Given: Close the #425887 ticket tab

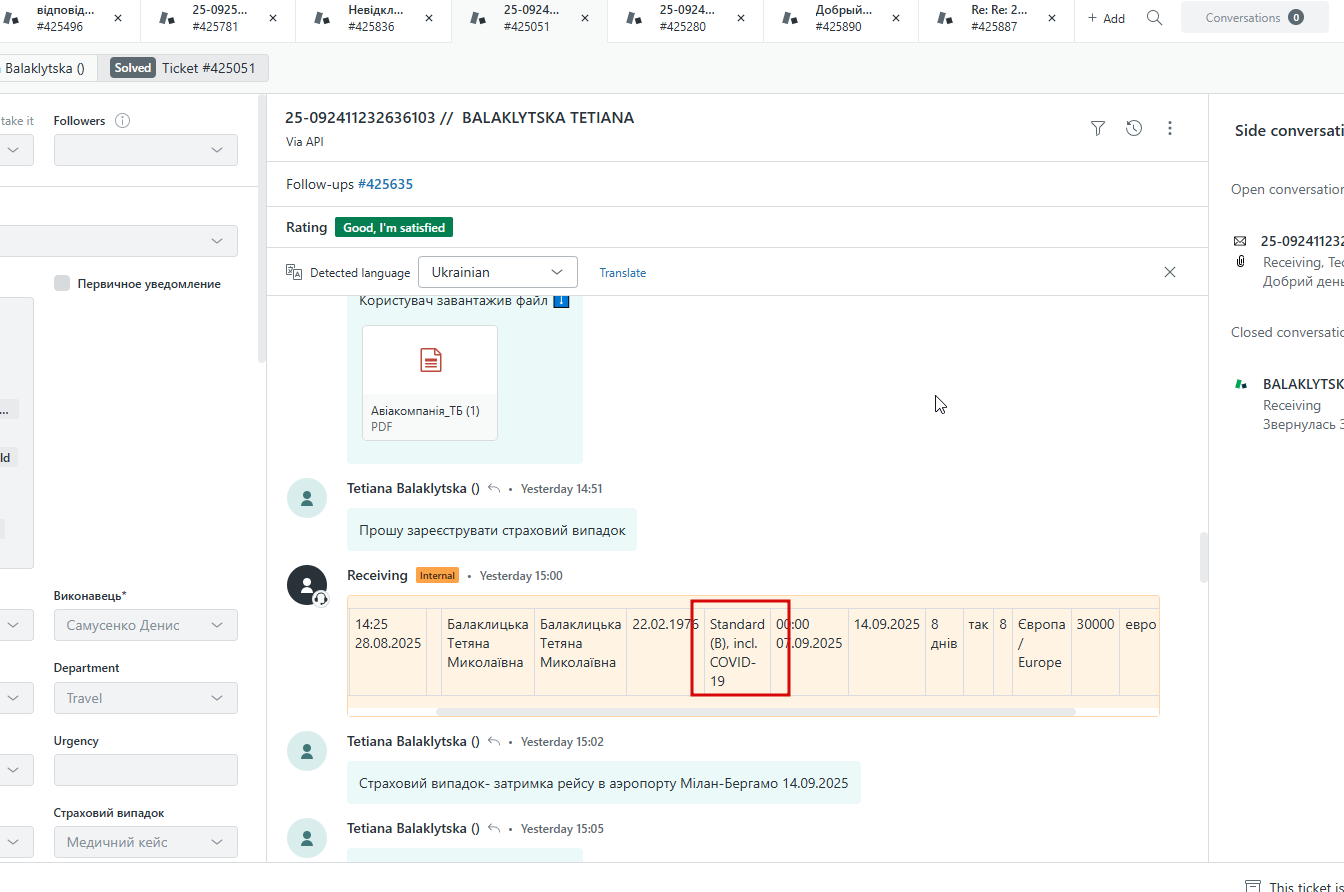Looking at the screenshot, I should (x=1053, y=18).
